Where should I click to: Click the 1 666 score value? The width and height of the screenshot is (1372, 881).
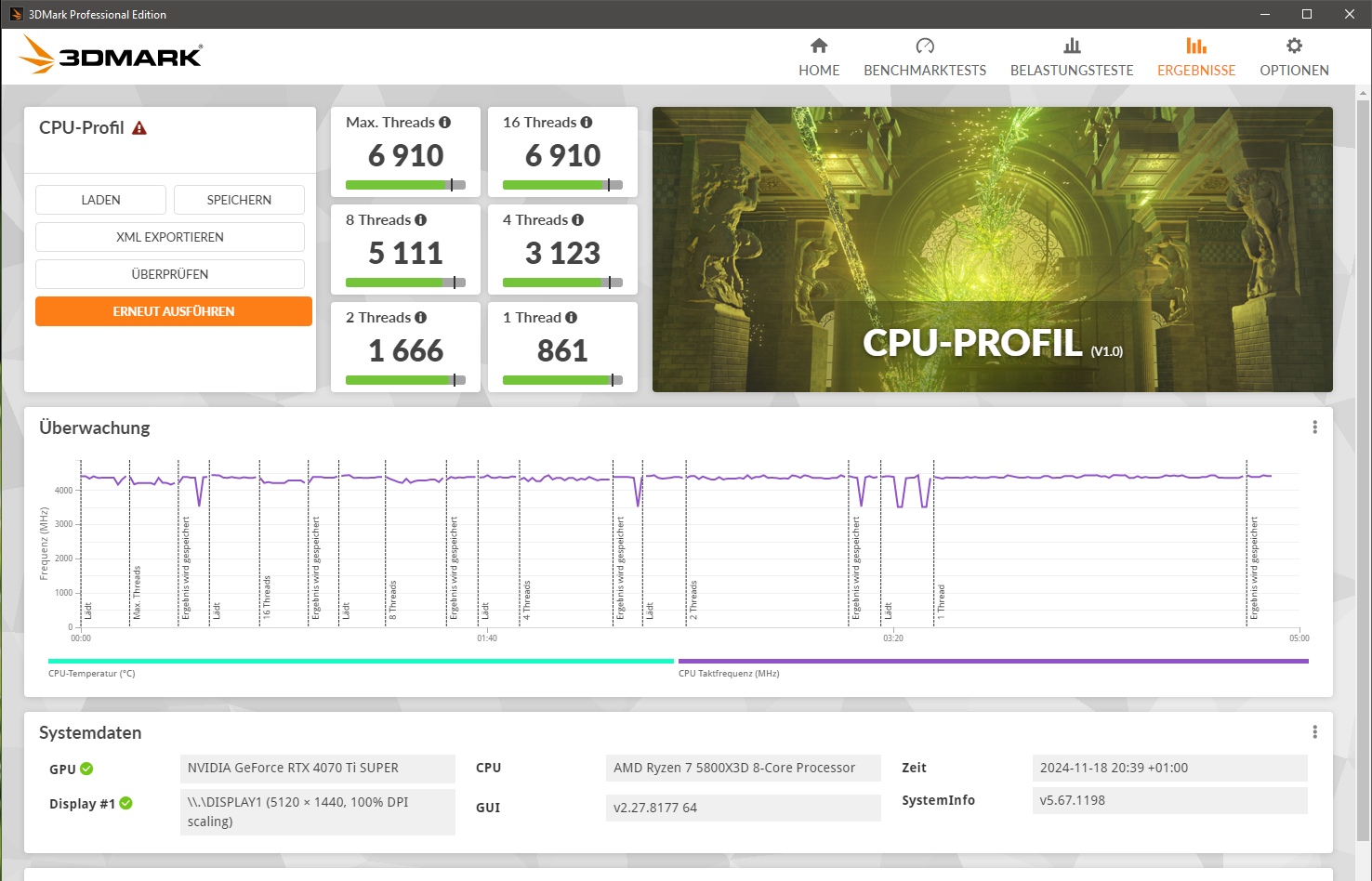click(x=405, y=350)
